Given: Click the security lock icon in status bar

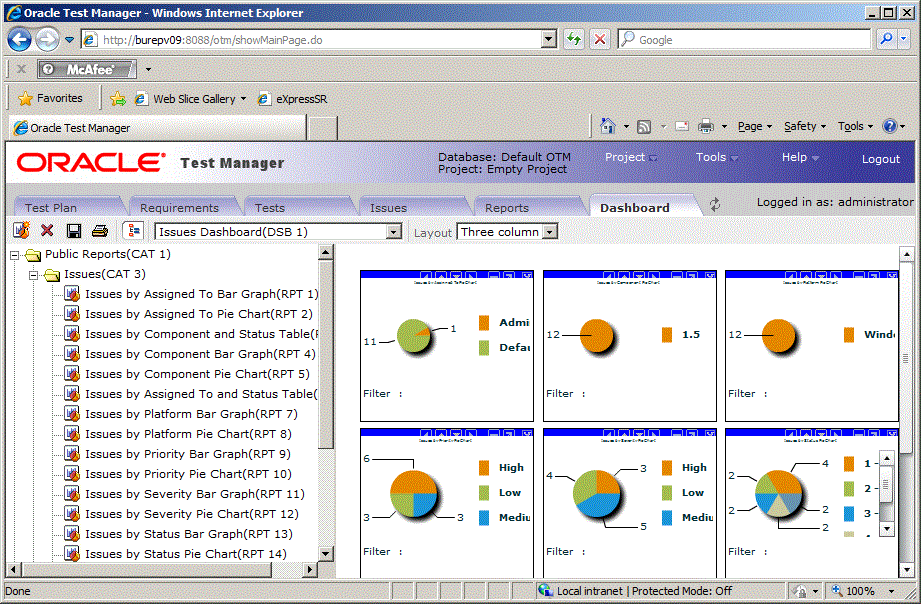Looking at the screenshot, I should tap(799, 590).
